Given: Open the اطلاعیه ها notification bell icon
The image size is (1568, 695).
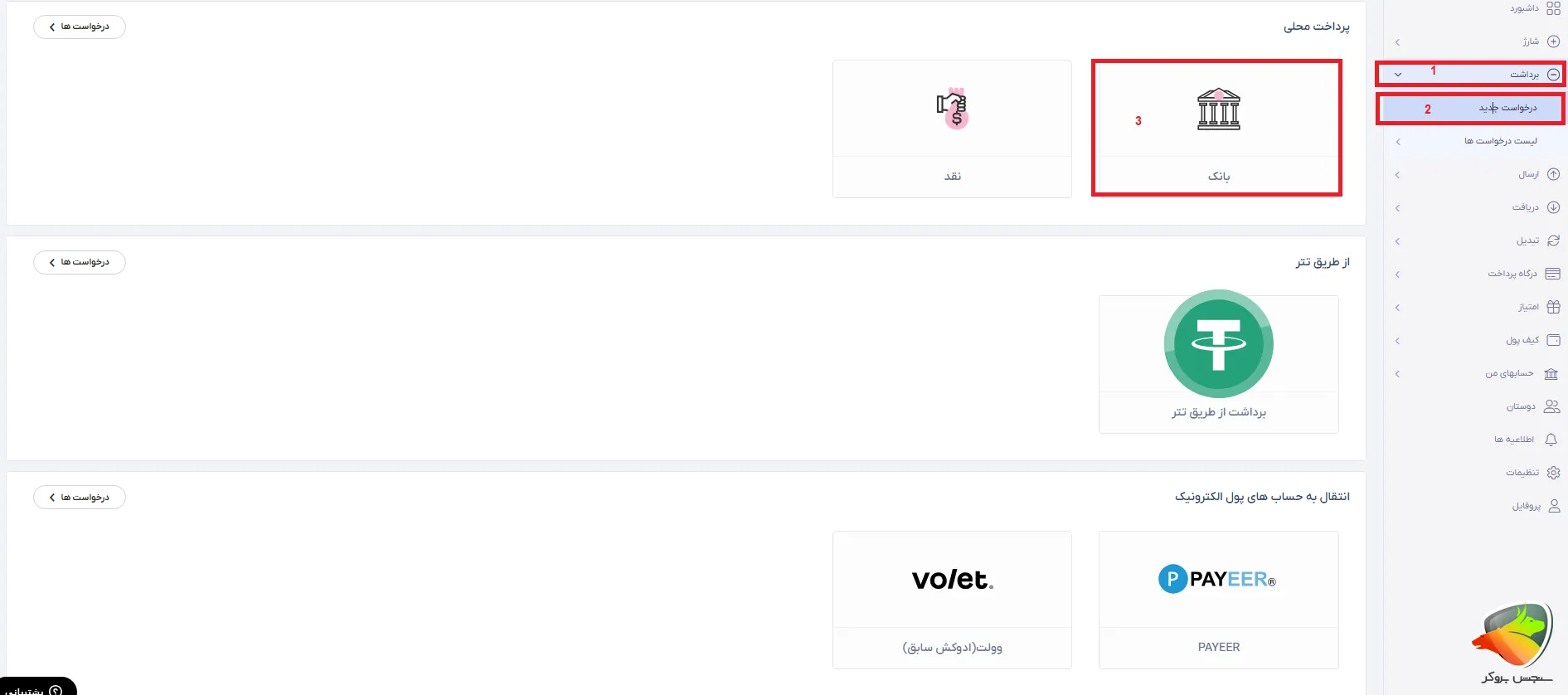Looking at the screenshot, I should [1552, 440].
